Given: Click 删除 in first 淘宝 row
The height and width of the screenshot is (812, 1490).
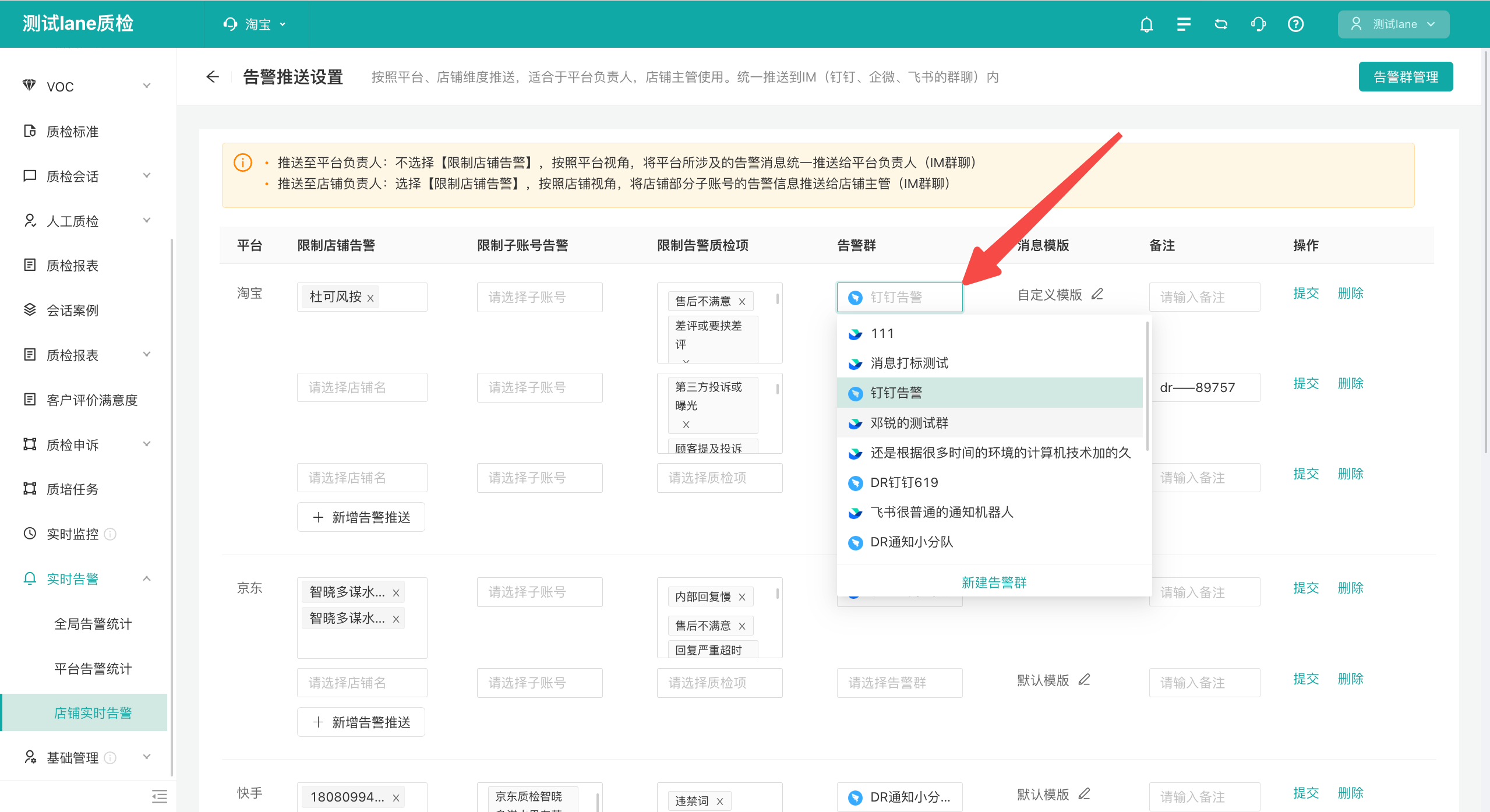Looking at the screenshot, I should tap(1350, 293).
